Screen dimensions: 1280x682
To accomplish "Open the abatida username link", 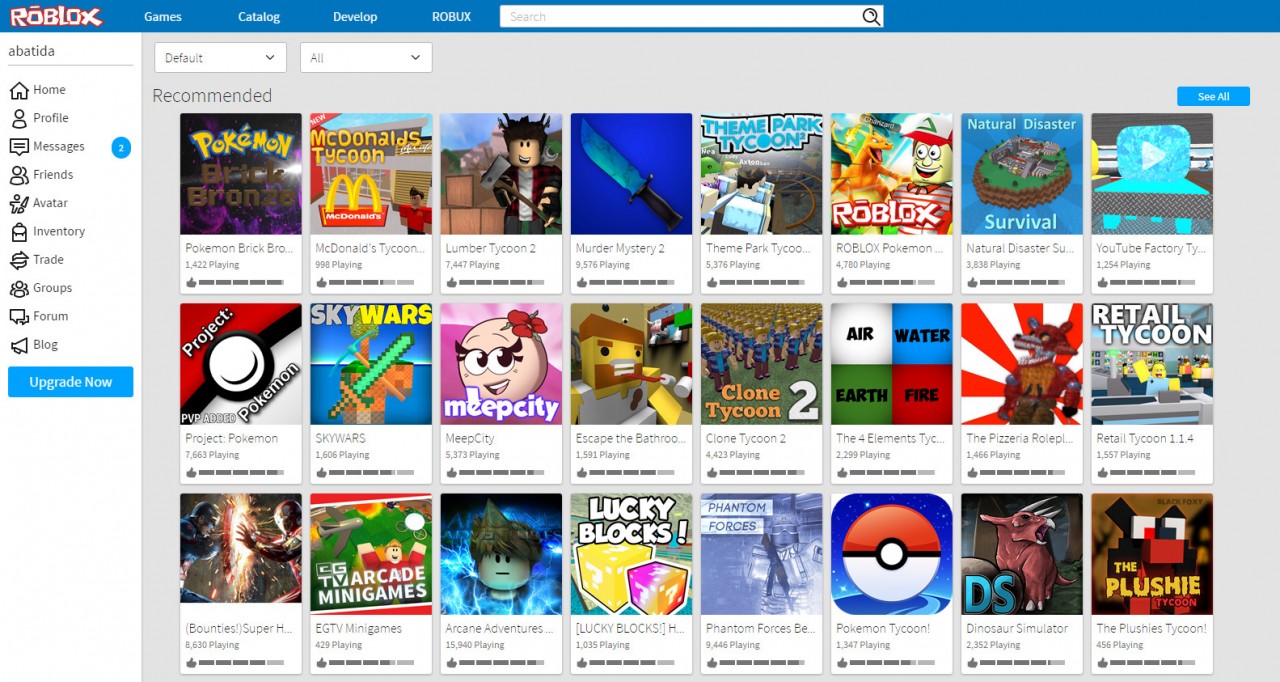I will pyautogui.click(x=34, y=49).
